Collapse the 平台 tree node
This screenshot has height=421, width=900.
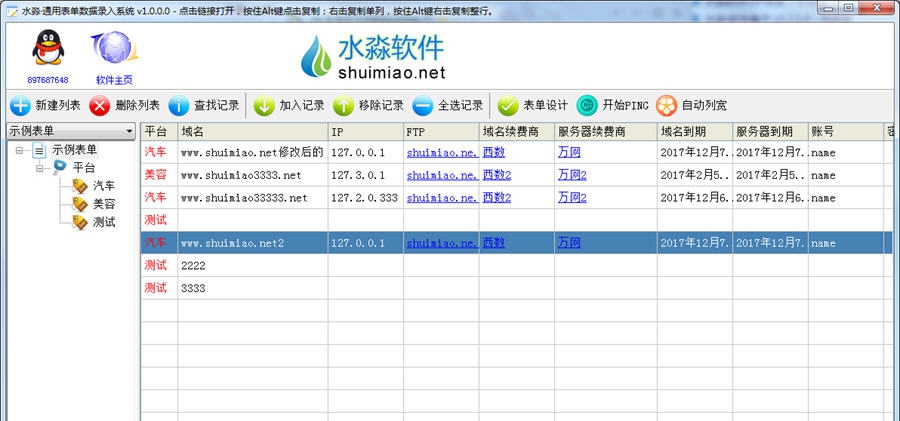click(x=40, y=168)
